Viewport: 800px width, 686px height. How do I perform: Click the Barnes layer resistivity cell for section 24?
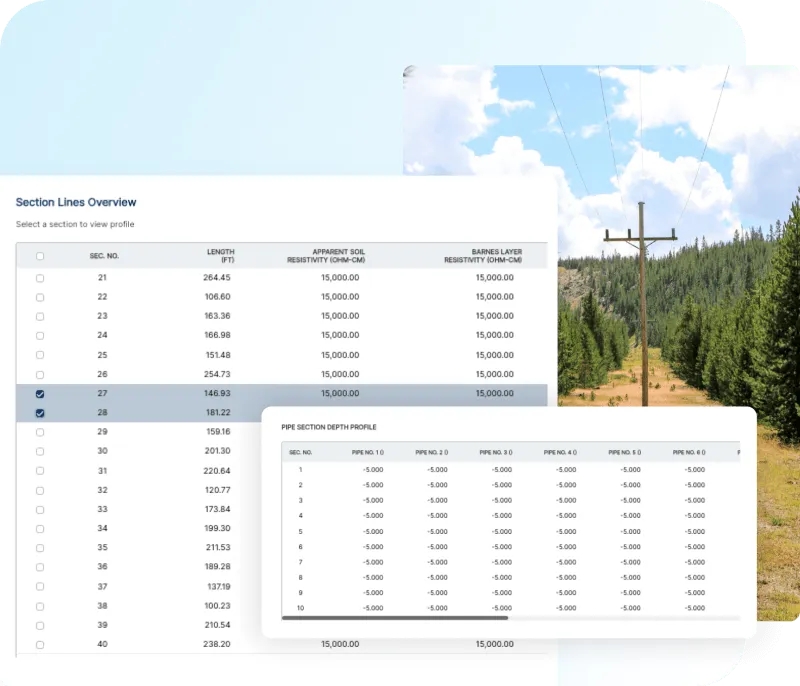(x=494, y=335)
